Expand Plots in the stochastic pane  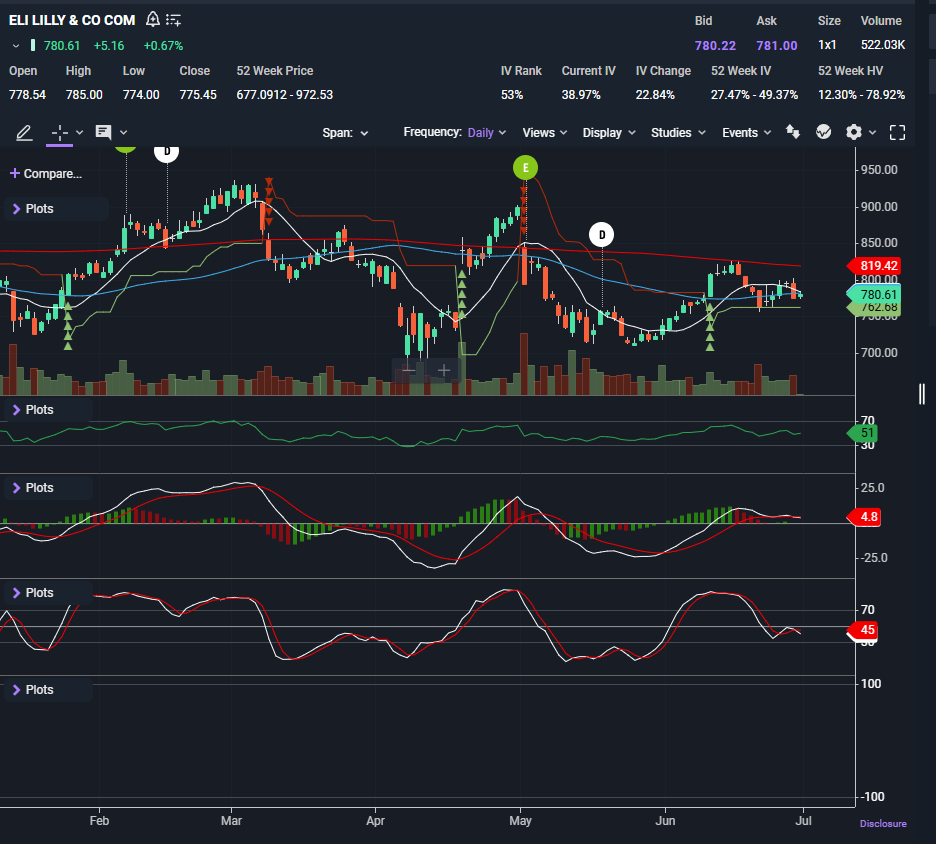pos(33,593)
